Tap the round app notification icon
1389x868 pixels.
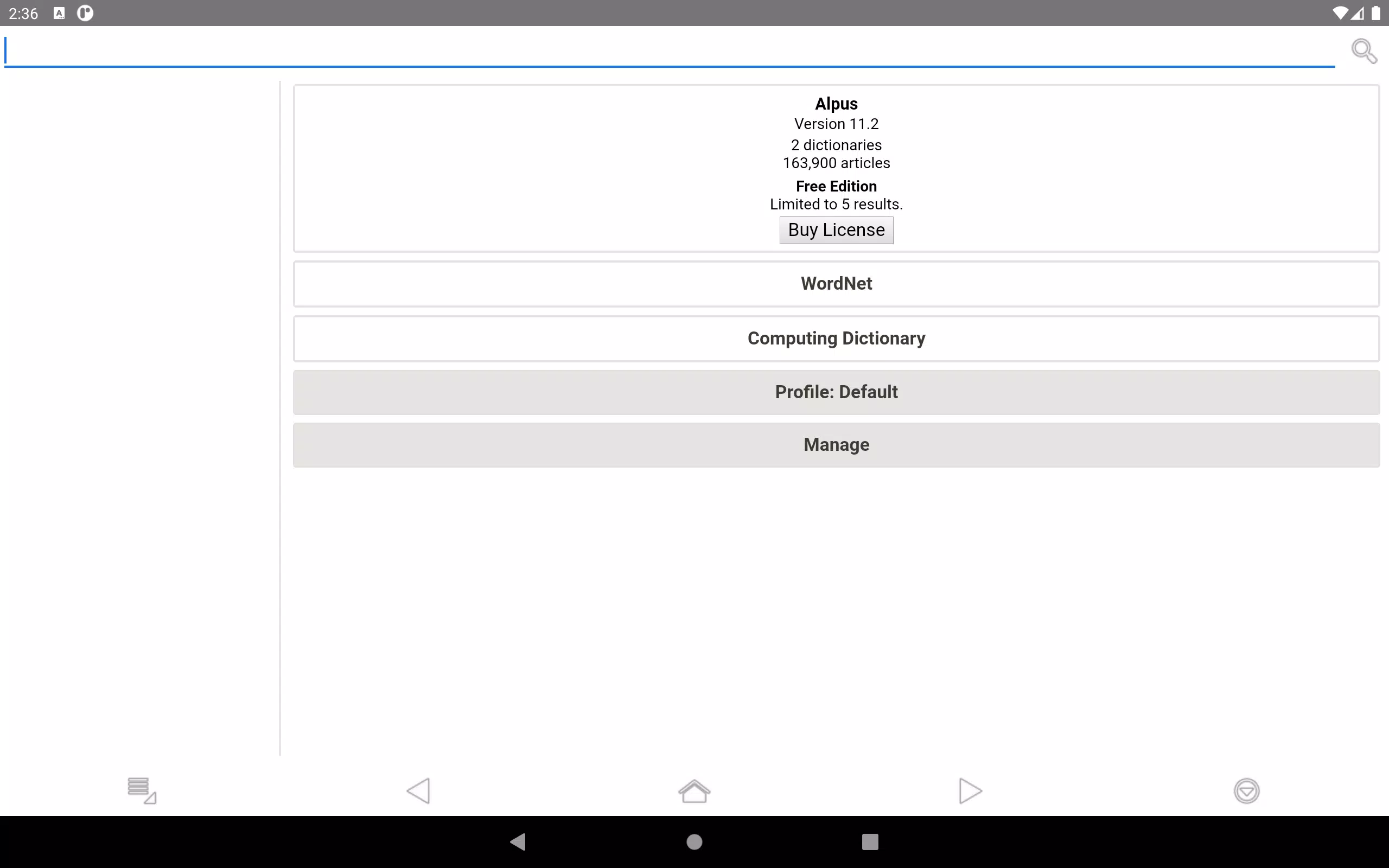coord(85,13)
